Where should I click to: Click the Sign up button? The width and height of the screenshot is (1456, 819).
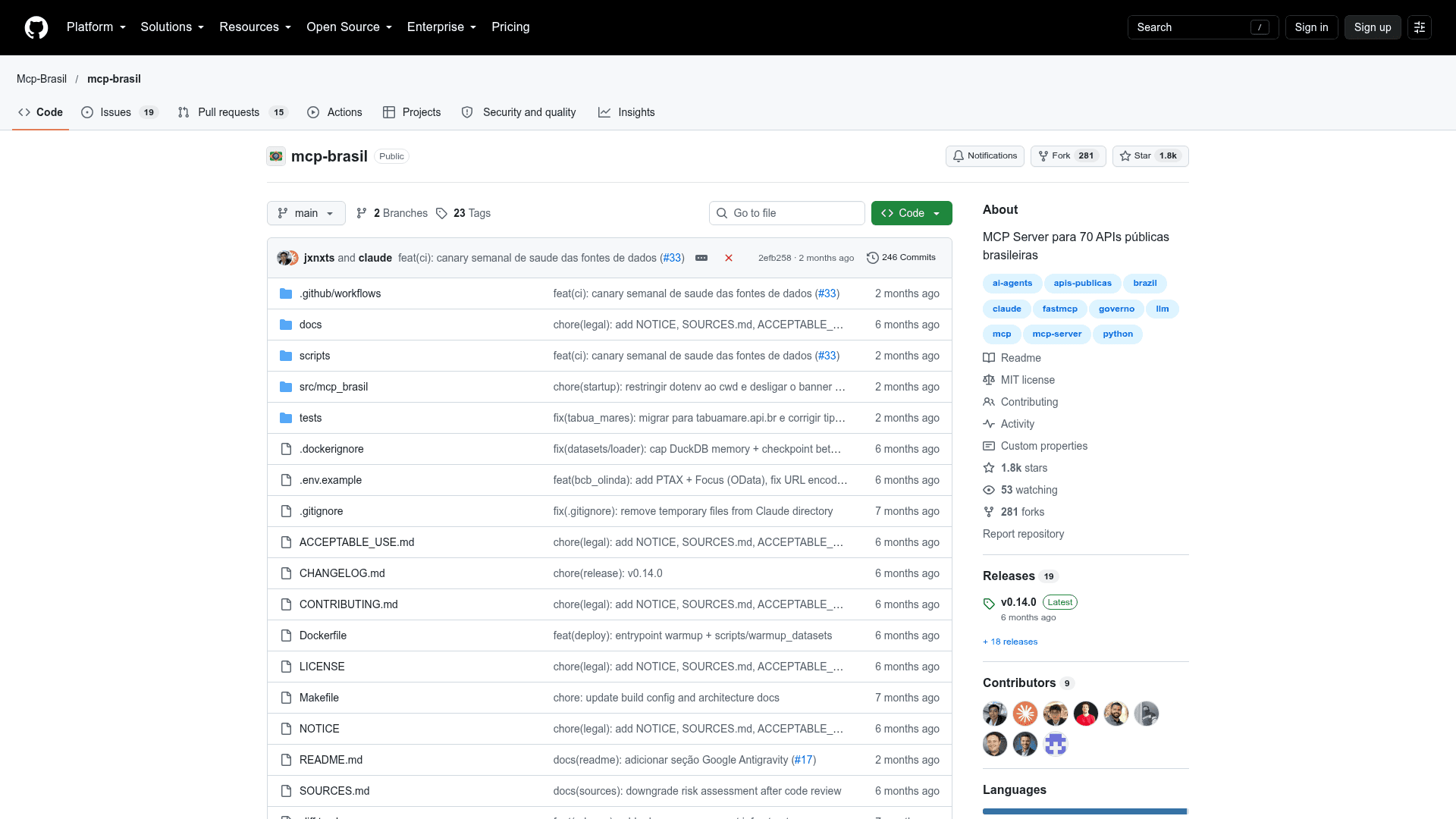pos(1373,27)
